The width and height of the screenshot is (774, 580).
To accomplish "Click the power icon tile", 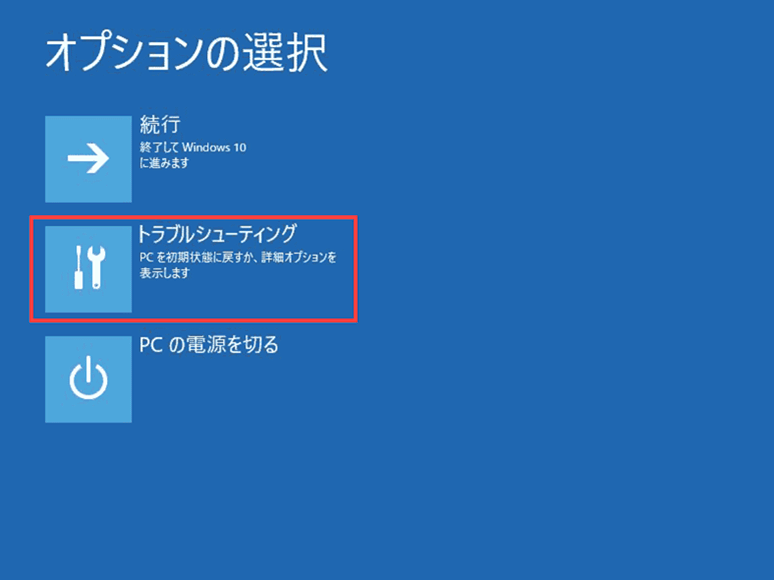I will pos(88,379).
